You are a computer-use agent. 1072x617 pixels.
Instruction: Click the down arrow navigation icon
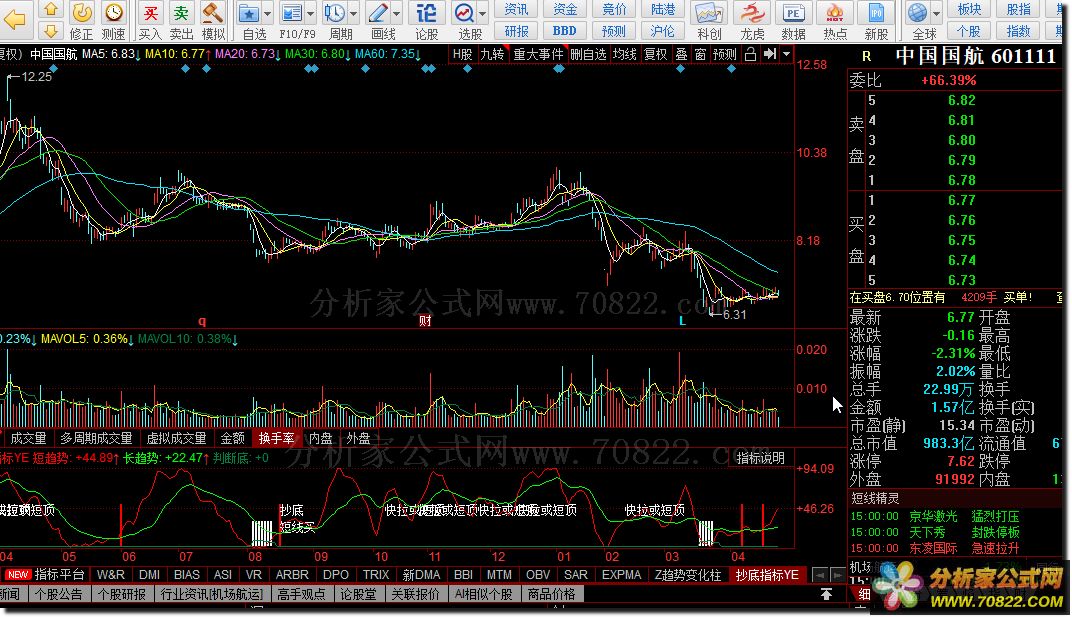(x=51, y=30)
